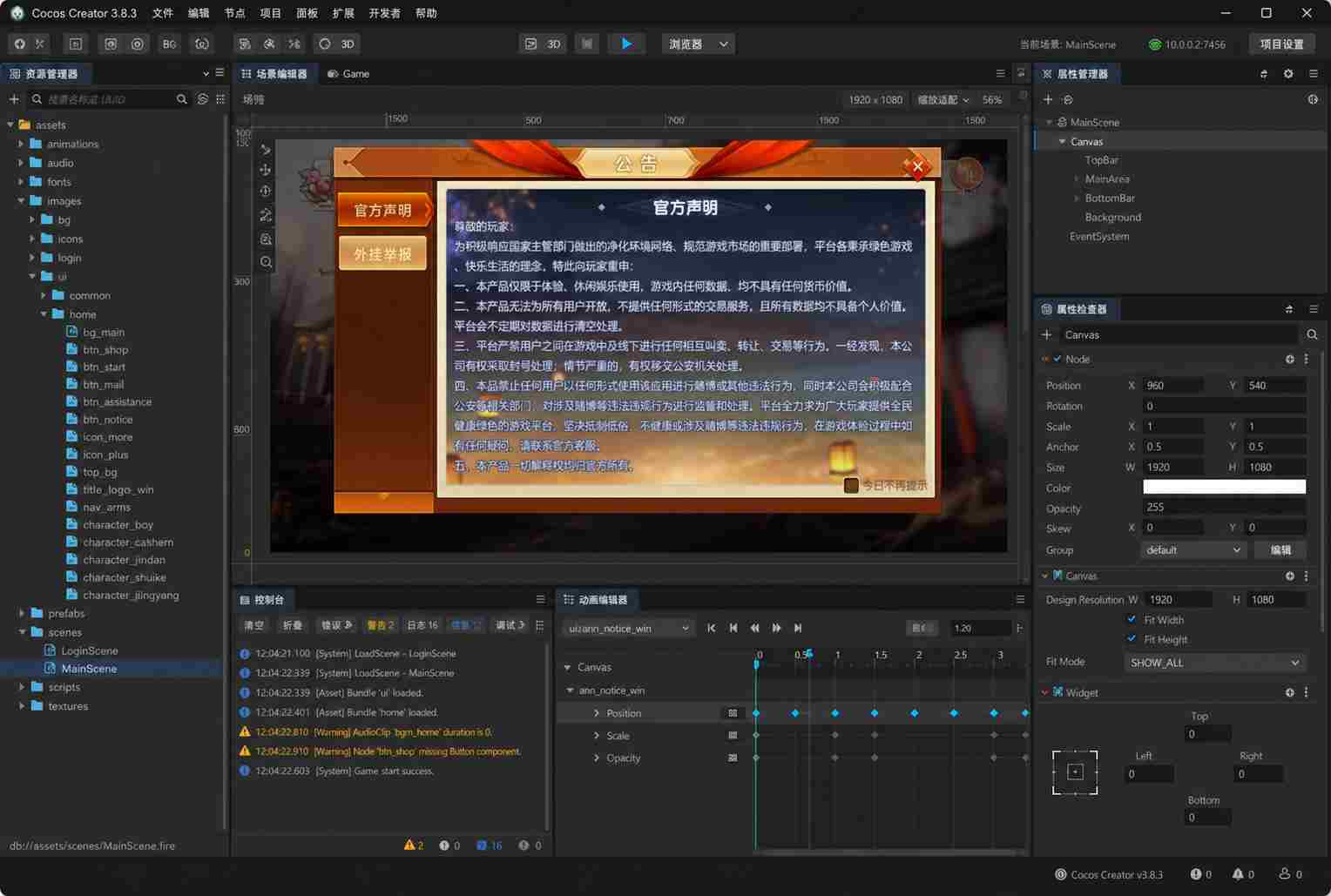The image size is (1331, 896).
Task: Click the BG toolbar button
Action: [x=169, y=44]
